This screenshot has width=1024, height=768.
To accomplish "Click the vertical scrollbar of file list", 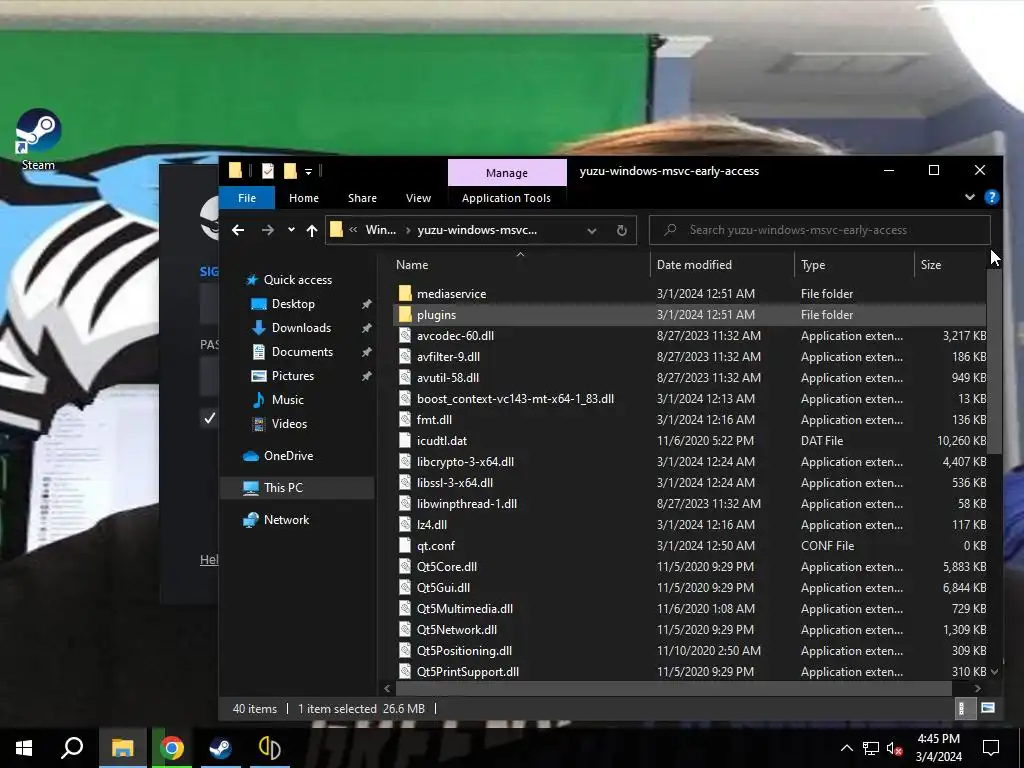I will point(994,360).
